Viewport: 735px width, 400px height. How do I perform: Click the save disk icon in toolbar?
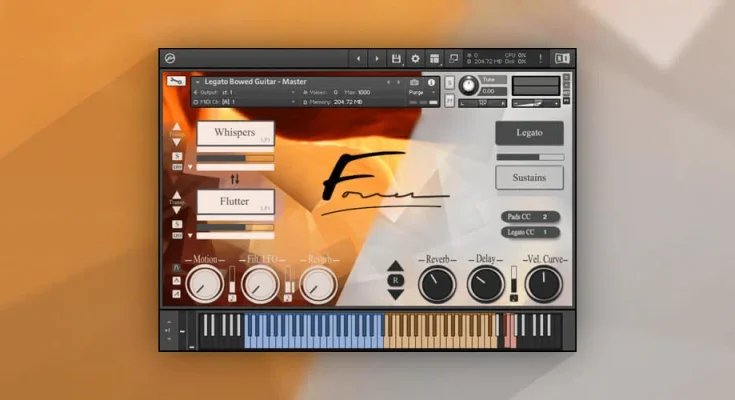coord(396,59)
